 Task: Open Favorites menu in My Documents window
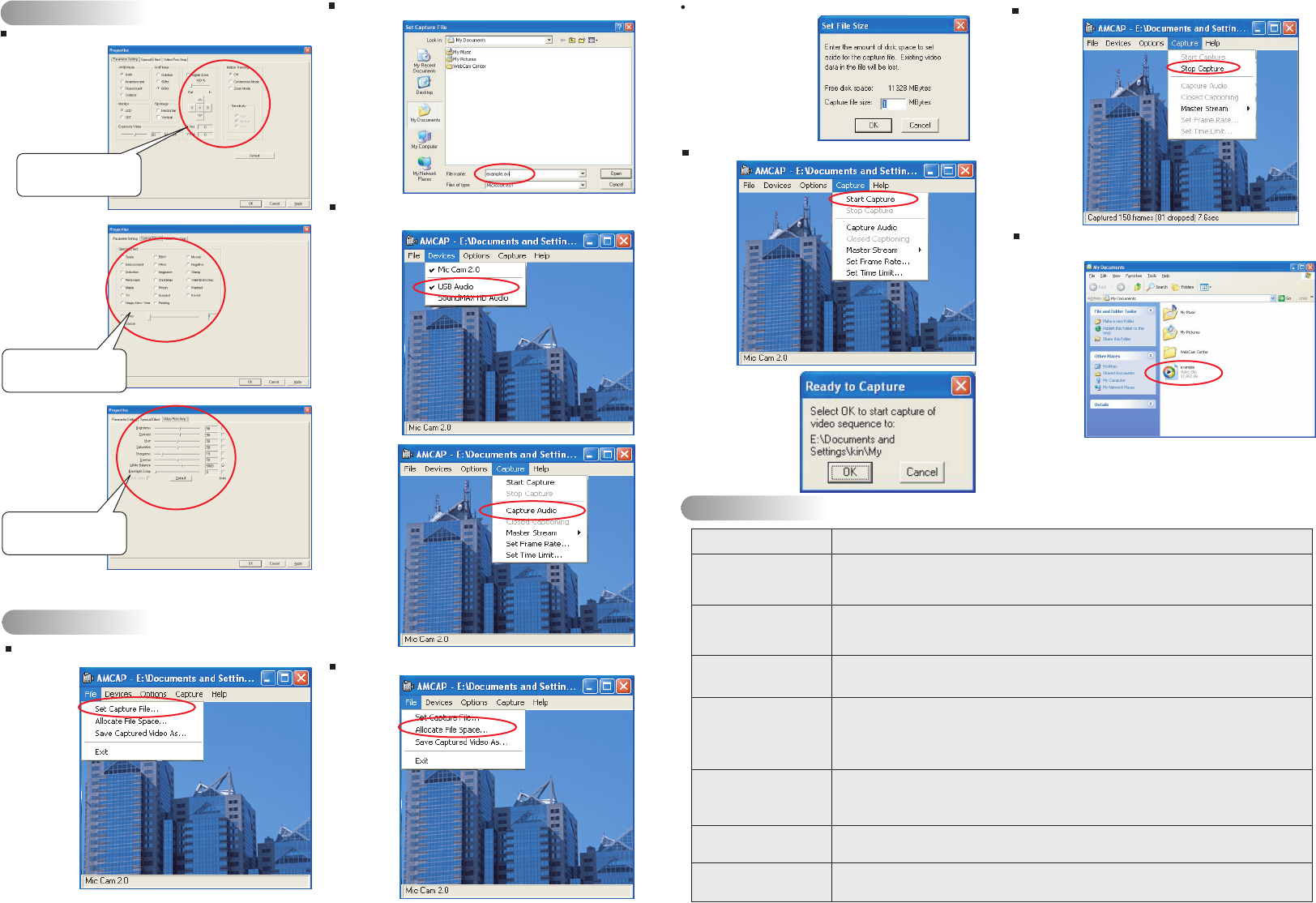[x=1134, y=276]
